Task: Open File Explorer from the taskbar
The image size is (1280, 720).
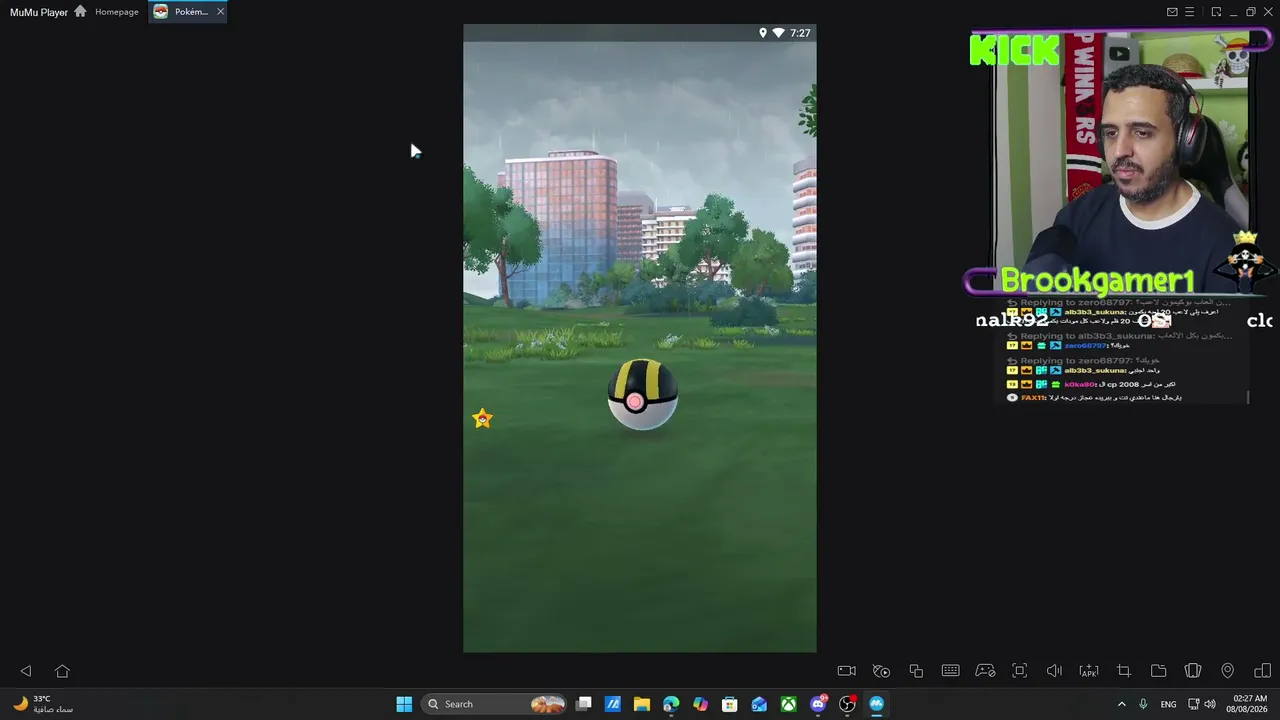Action: tap(642, 704)
